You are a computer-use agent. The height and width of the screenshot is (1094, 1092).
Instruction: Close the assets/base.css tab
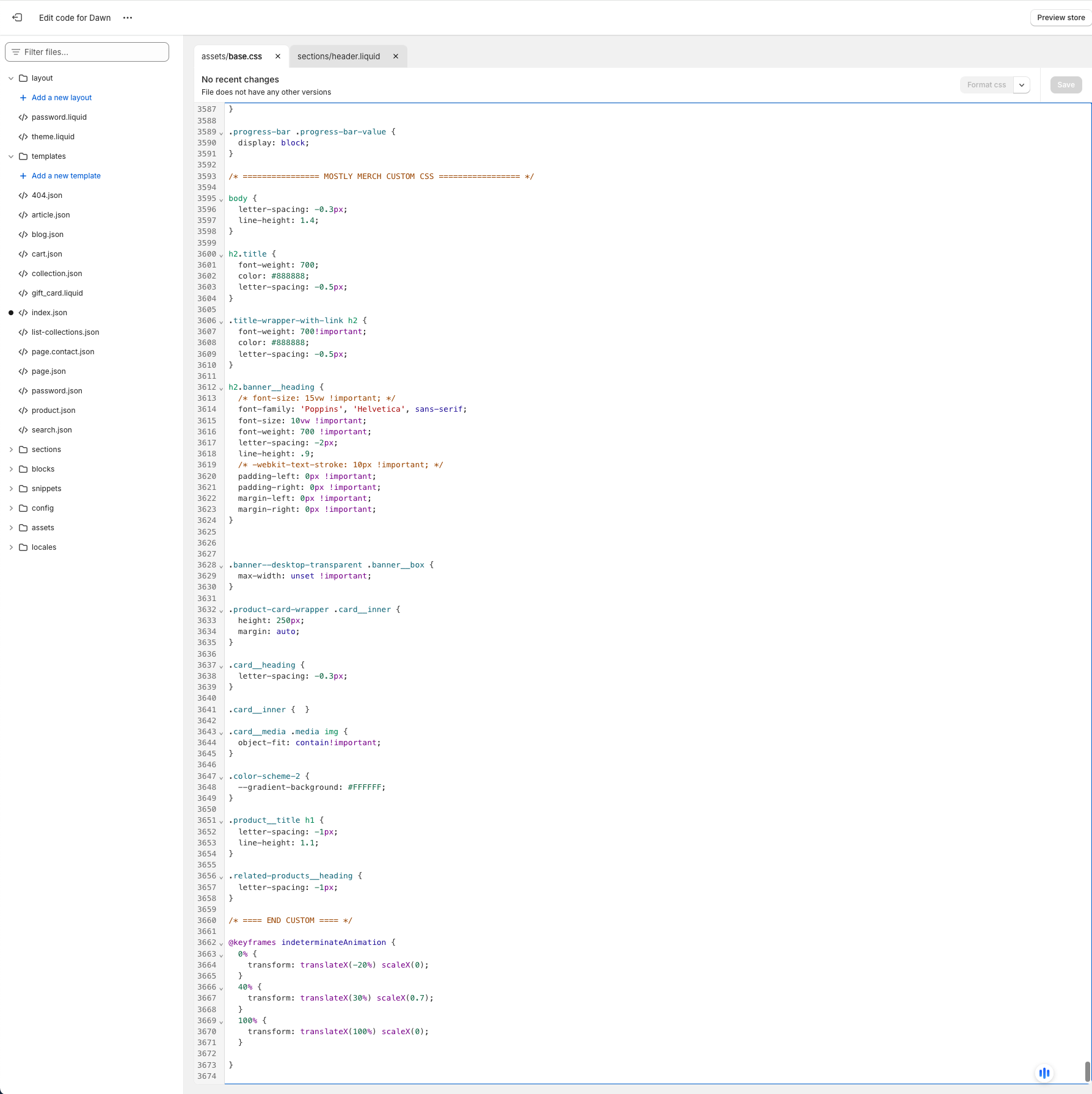tap(278, 56)
